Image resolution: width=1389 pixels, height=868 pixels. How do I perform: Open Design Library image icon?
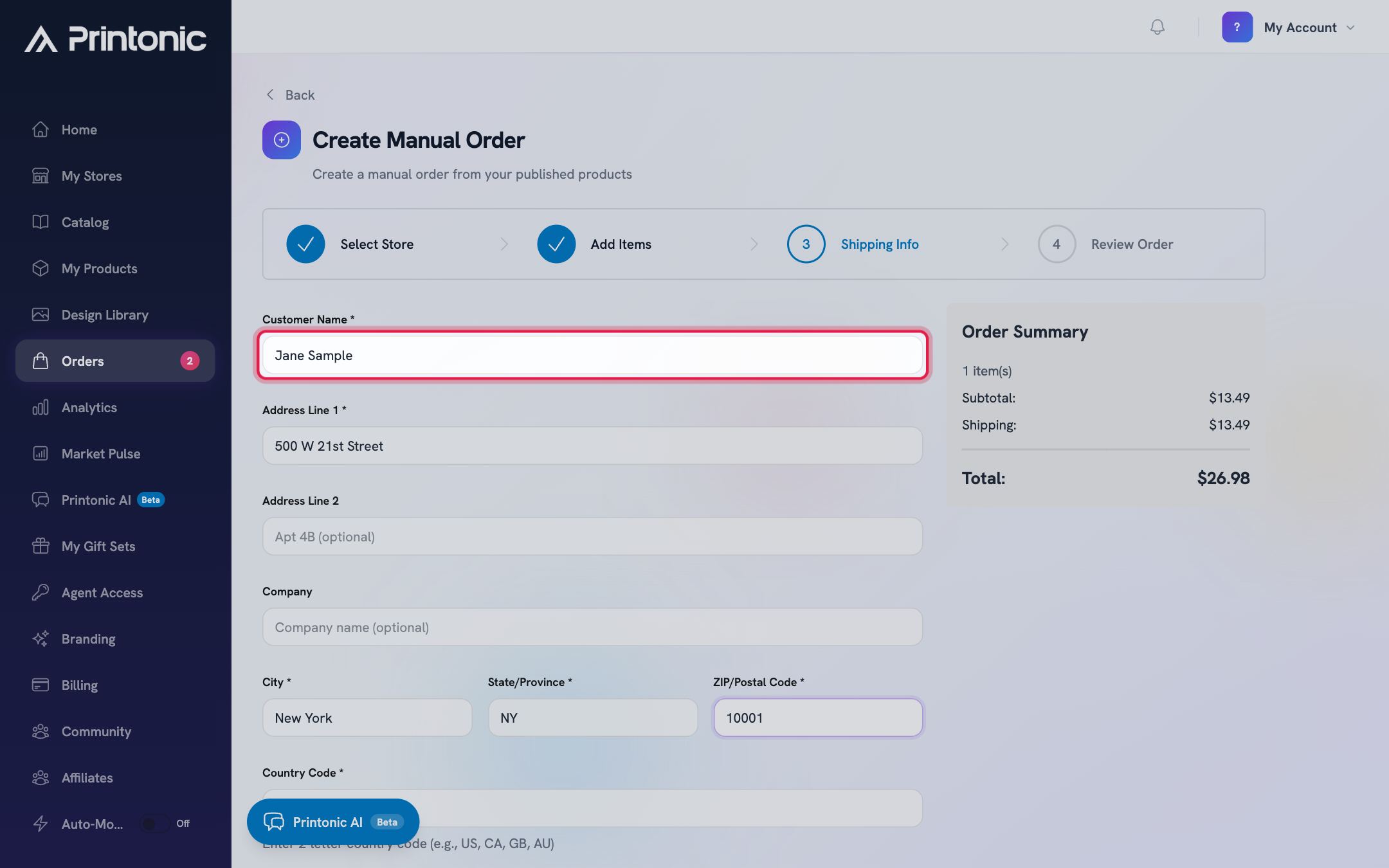(x=41, y=314)
